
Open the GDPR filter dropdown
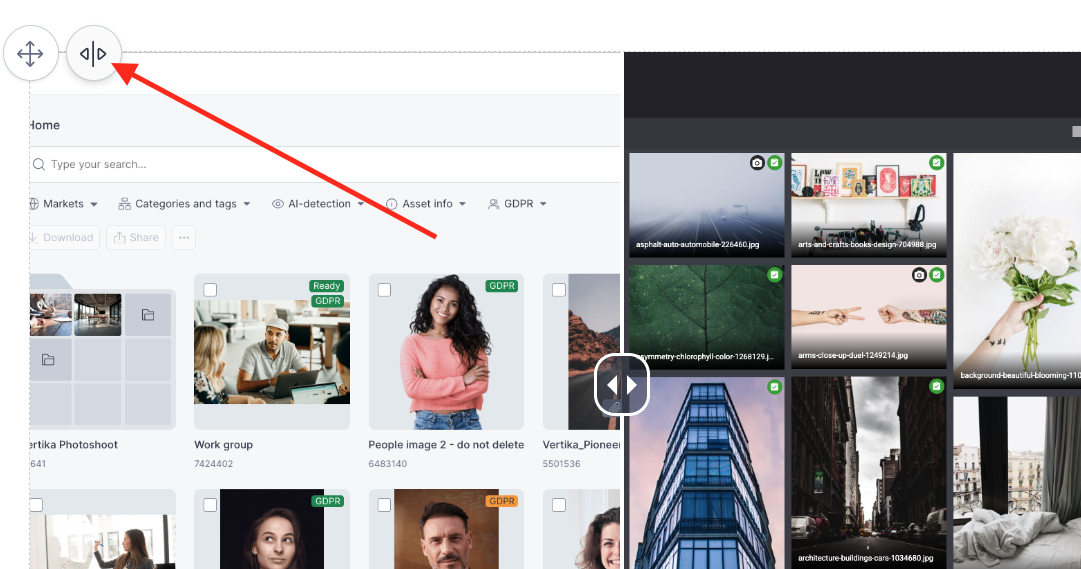click(x=517, y=203)
